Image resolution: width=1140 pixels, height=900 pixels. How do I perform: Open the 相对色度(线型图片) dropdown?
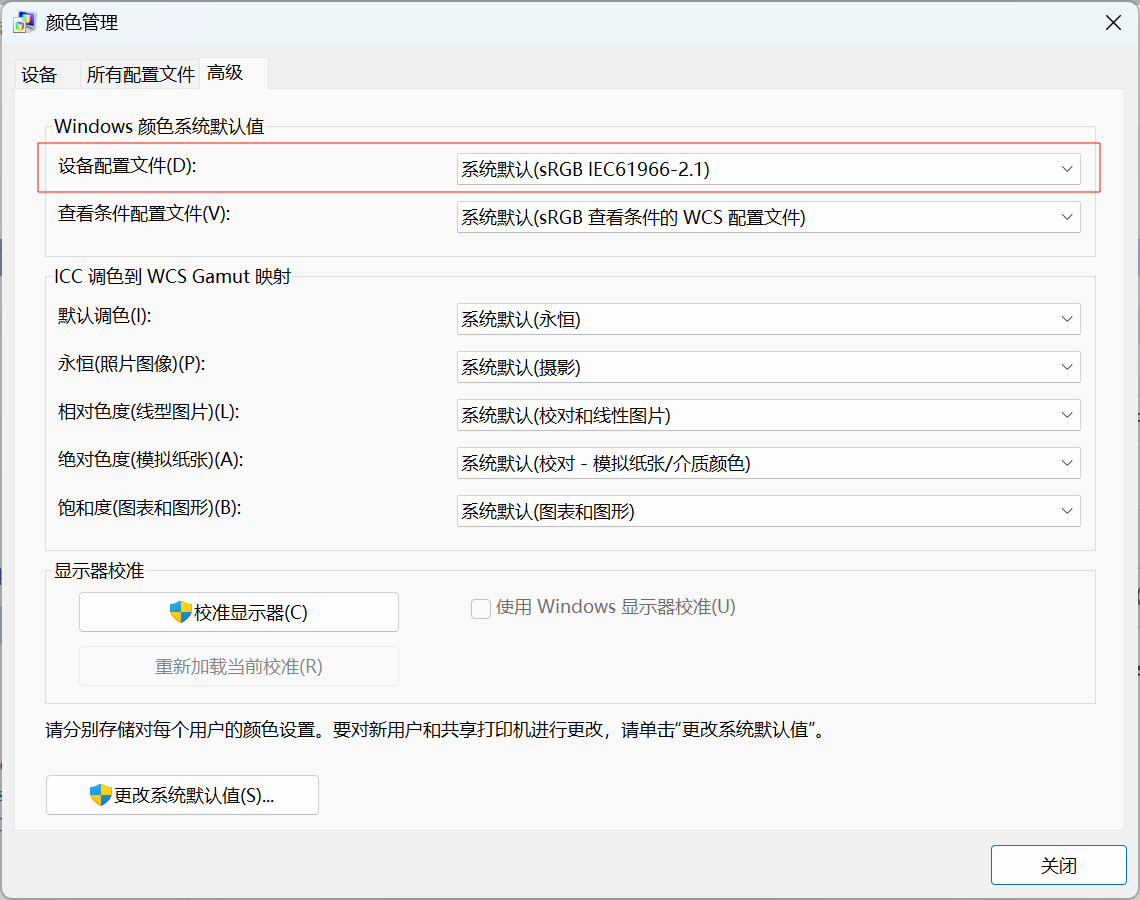pos(768,415)
